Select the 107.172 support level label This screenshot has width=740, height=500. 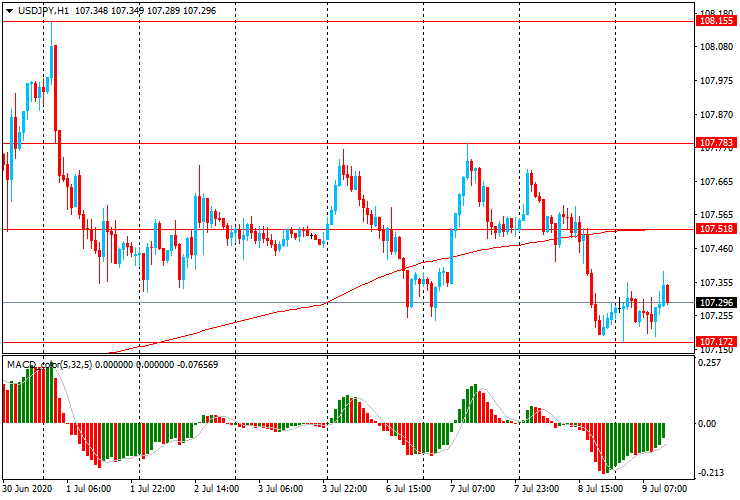point(716,343)
